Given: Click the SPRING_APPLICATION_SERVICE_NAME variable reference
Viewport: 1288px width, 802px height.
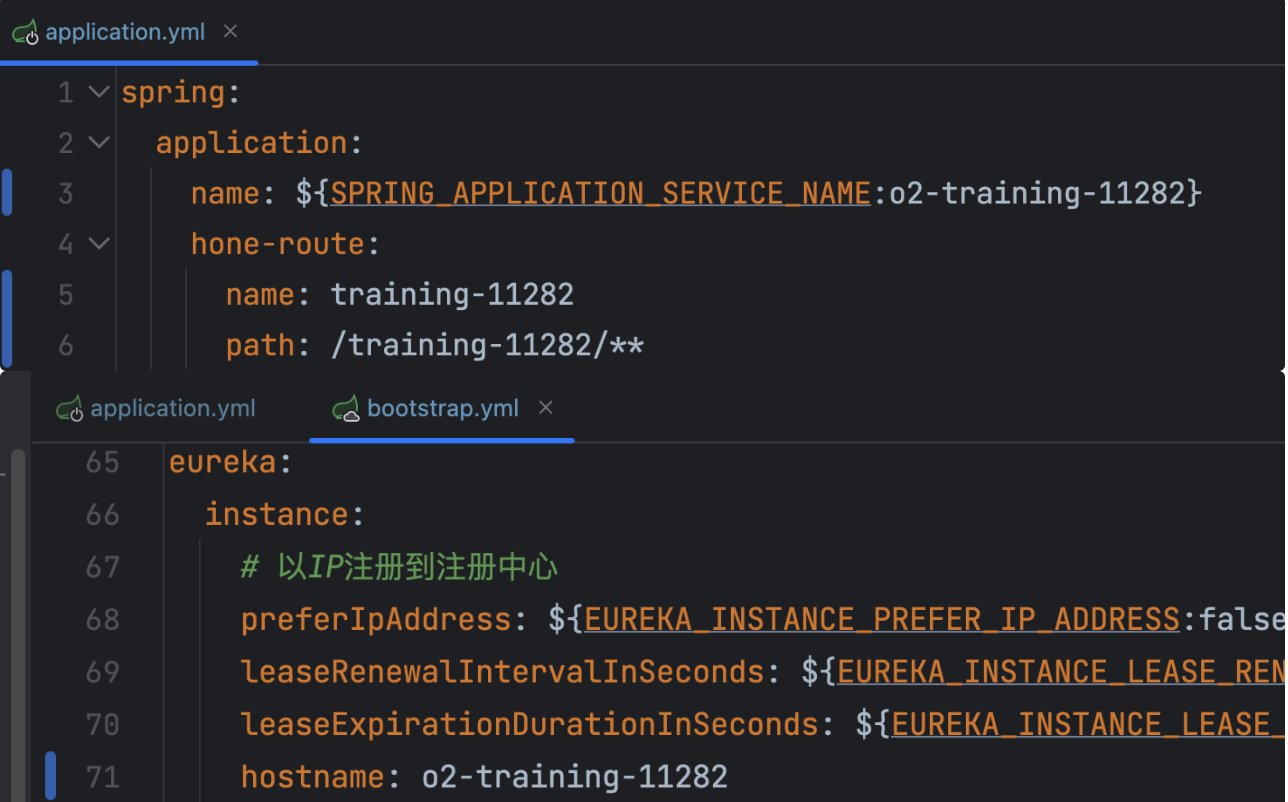Looking at the screenshot, I should point(600,193).
